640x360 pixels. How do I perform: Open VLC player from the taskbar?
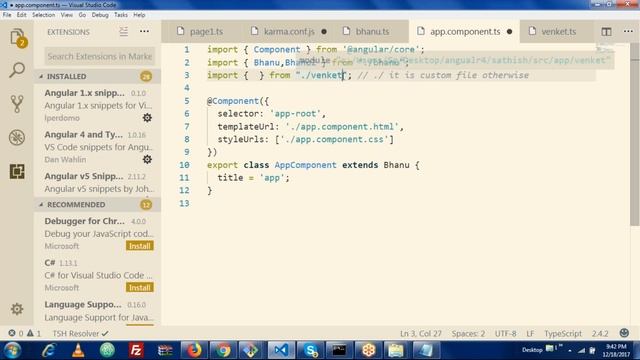[78, 350]
